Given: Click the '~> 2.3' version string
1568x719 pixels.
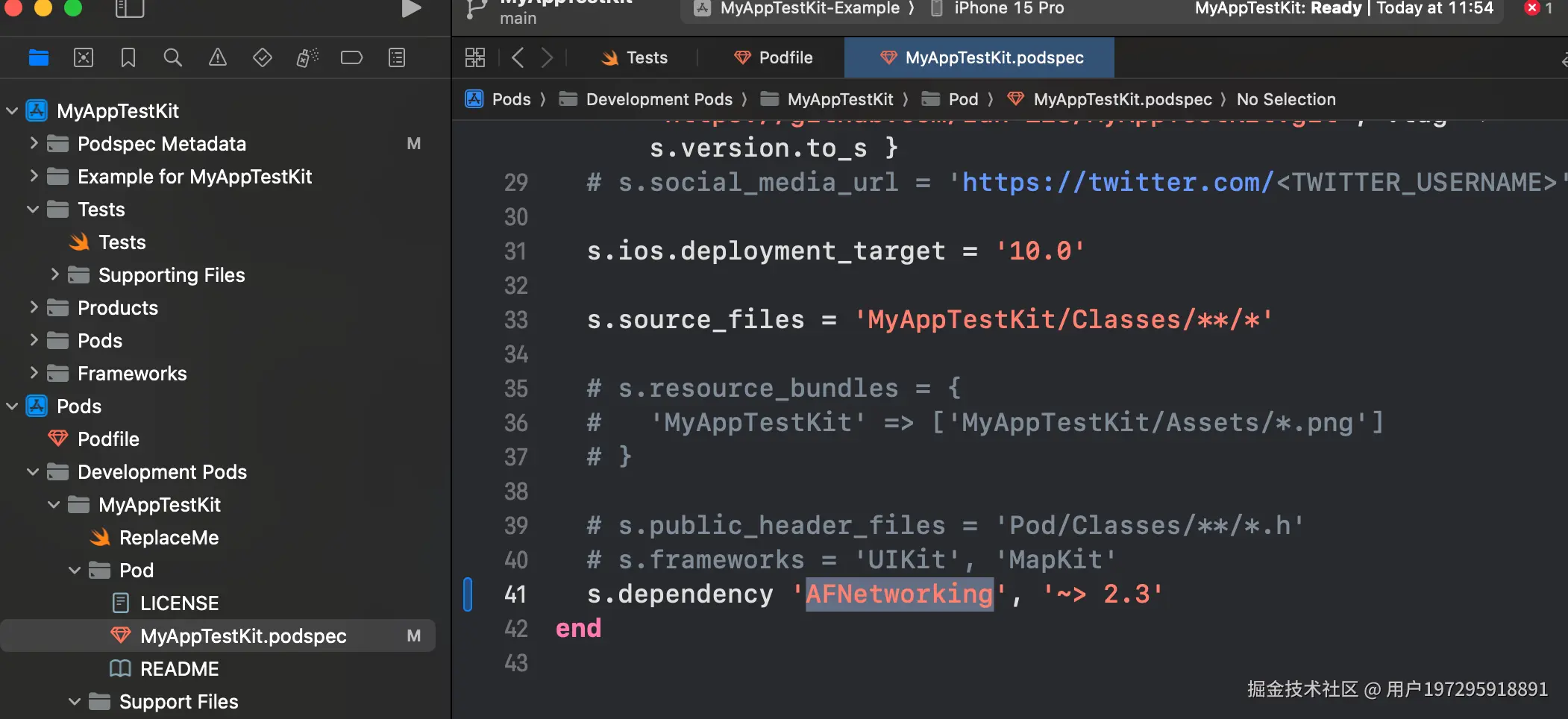Looking at the screenshot, I should coord(1103,594).
